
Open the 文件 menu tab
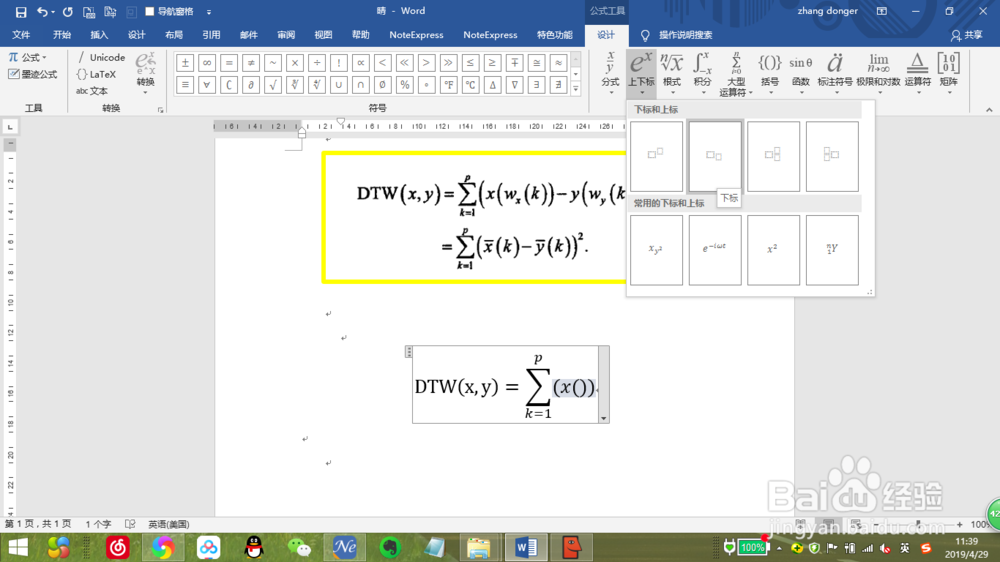click(x=21, y=35)
